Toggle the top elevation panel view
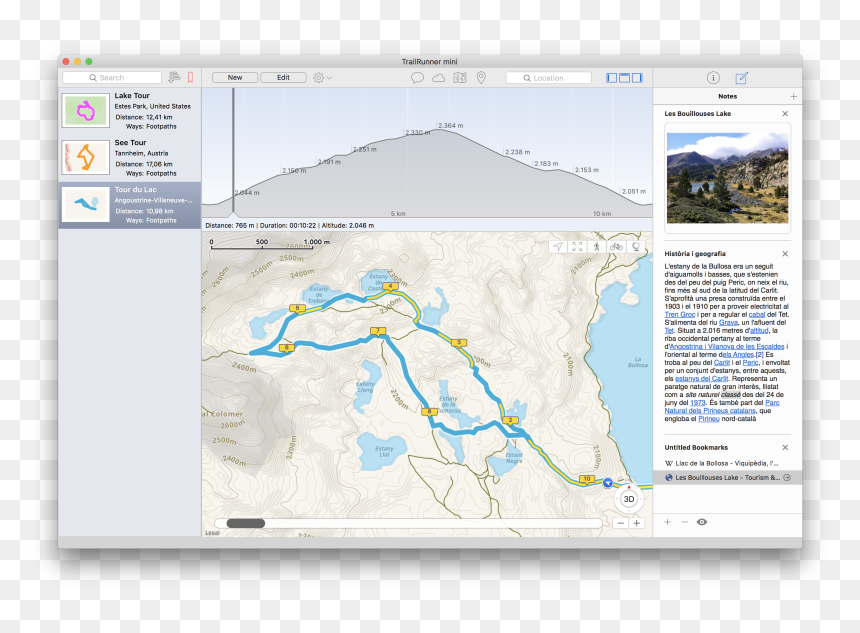 [x=624, y=78]
